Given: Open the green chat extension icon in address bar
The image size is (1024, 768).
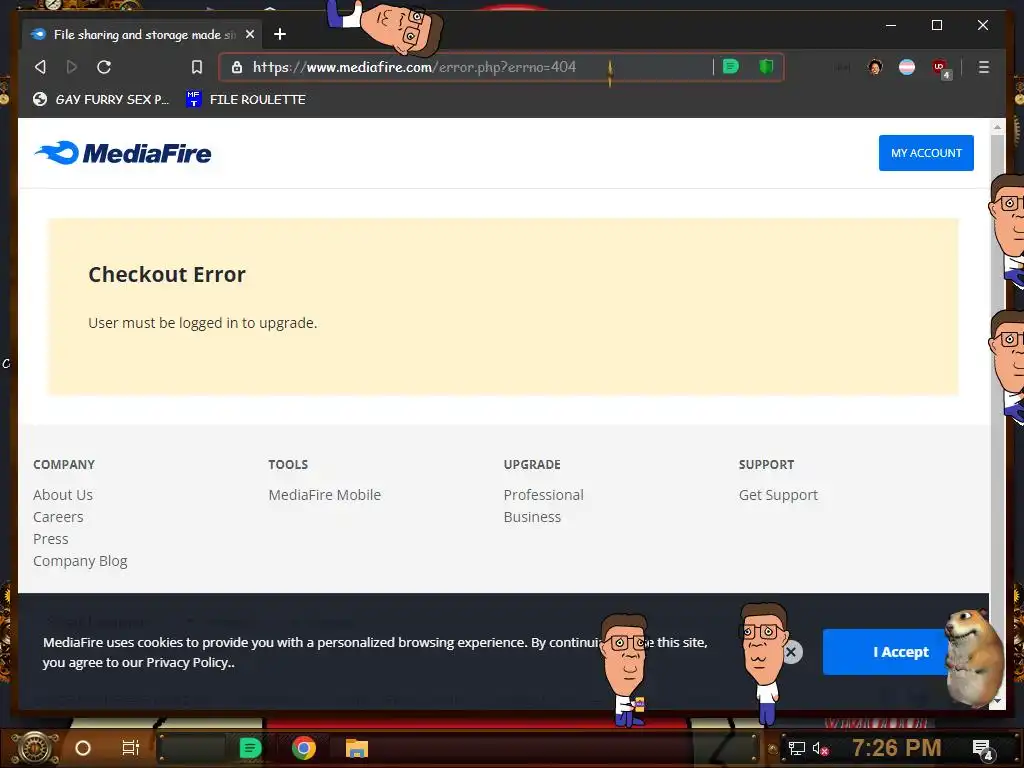Looking at the screenshot, I should 731,67.
